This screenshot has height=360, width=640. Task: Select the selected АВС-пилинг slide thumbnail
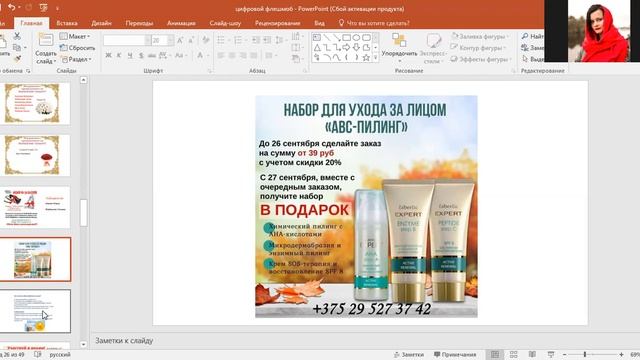click(35, 260)
